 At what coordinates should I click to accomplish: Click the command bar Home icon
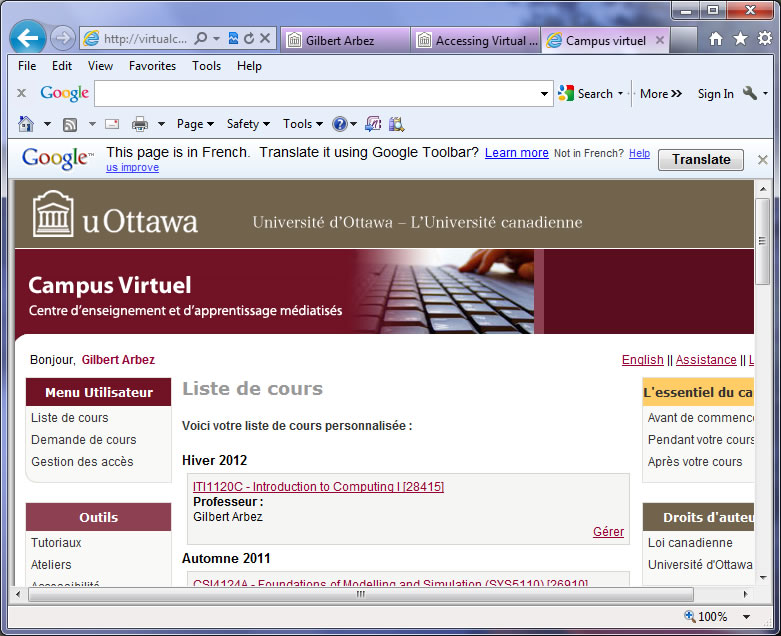[x=26, y=124]
